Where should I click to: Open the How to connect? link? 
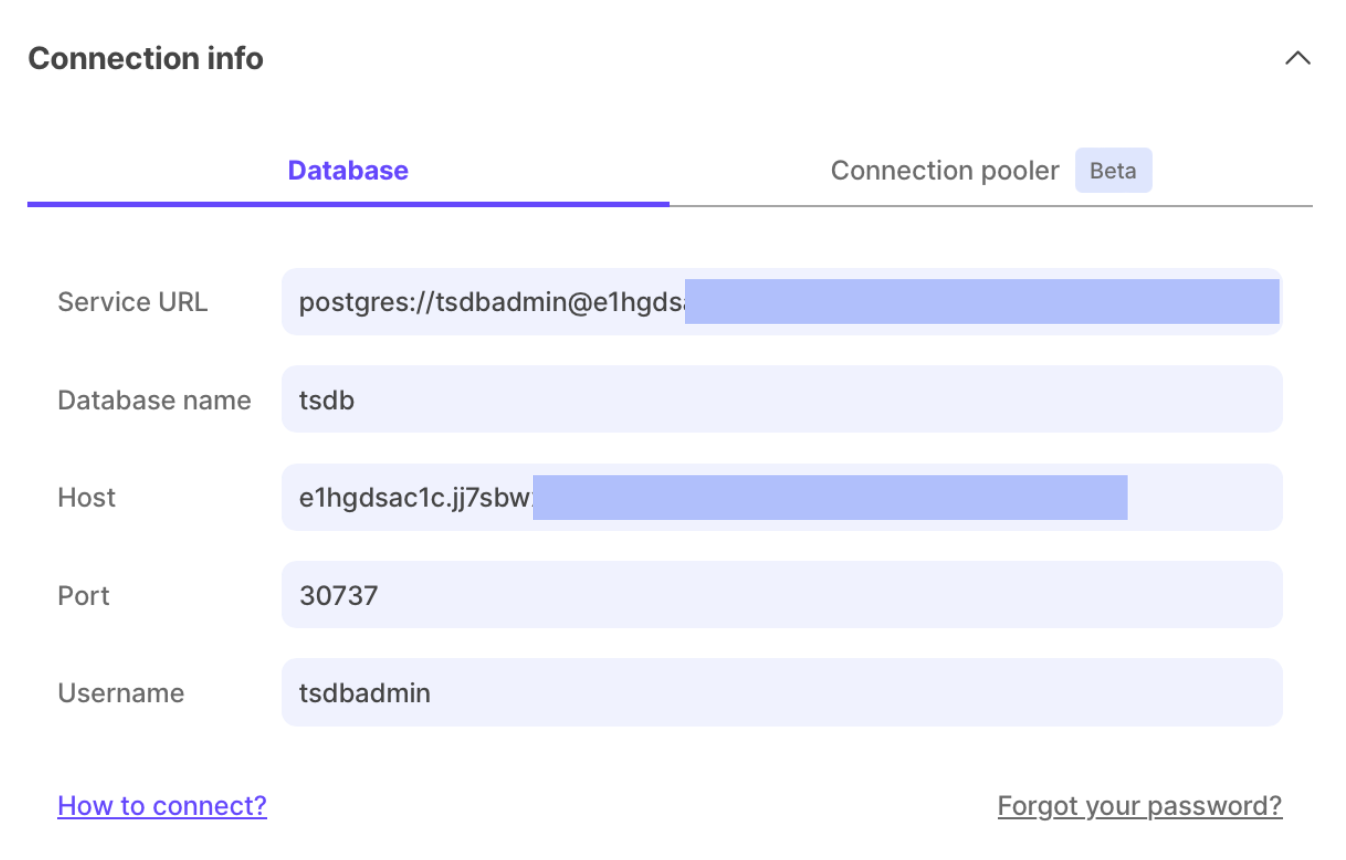click(x=162, y=806)
